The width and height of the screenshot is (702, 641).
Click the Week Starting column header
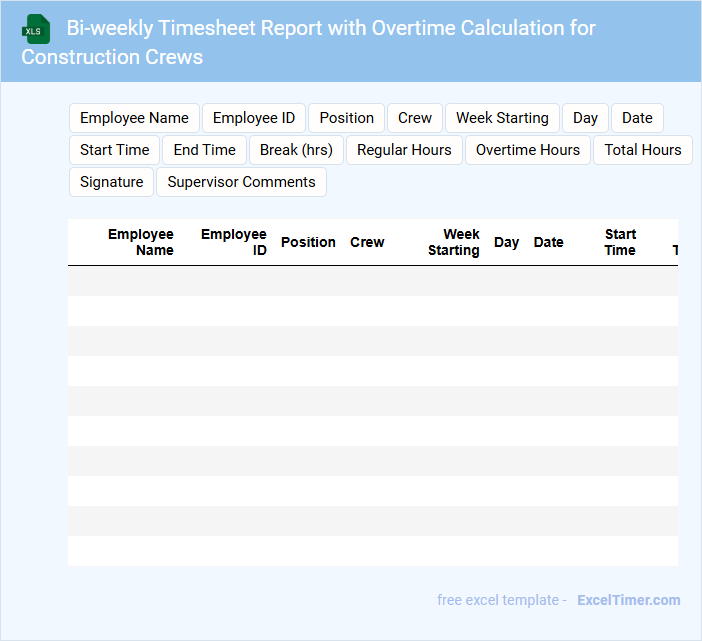pyautogui.click(x=454, y=242)
